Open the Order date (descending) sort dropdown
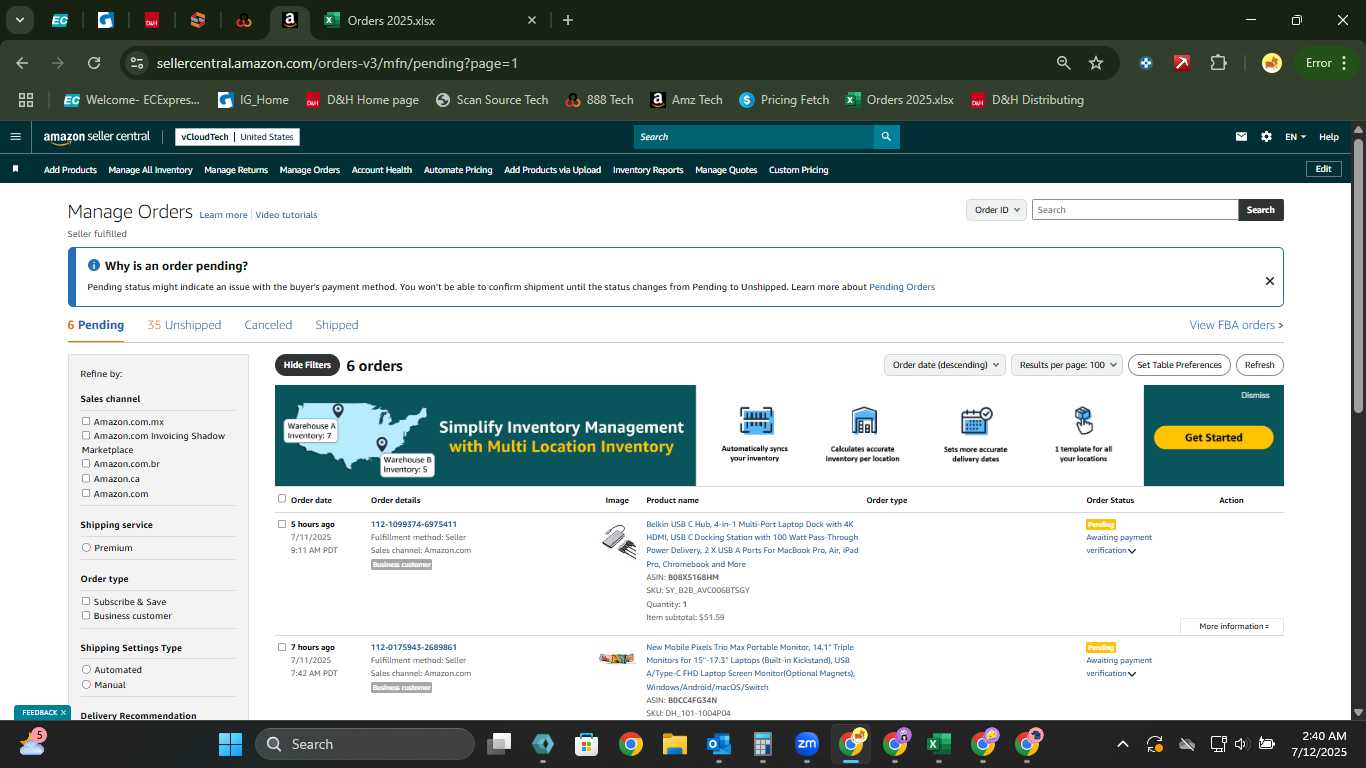This screenshot has height=768, width=1366. pyautogui.click(x=944, y=365)
